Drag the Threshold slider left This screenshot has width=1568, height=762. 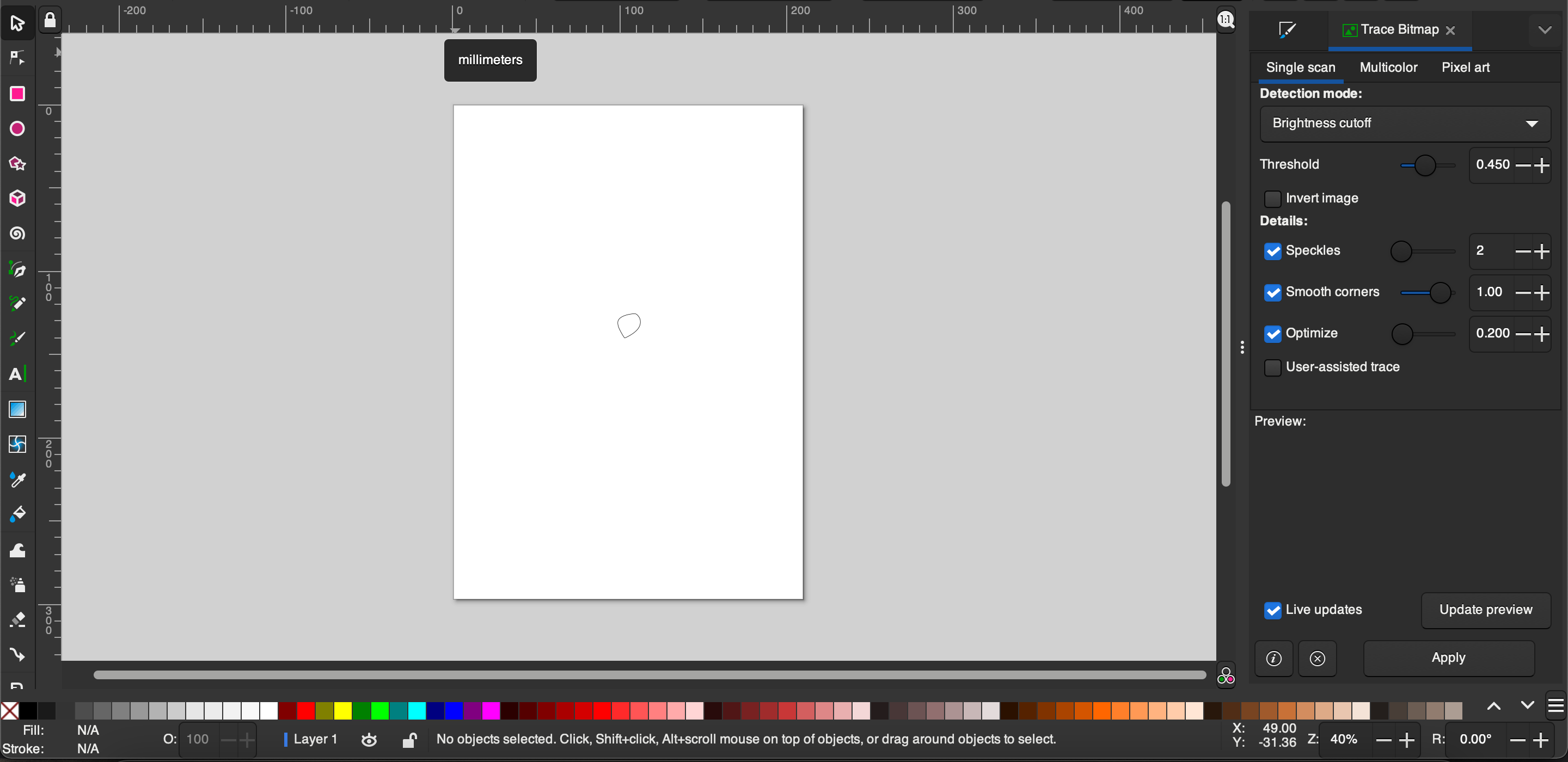pos(1422,165)
